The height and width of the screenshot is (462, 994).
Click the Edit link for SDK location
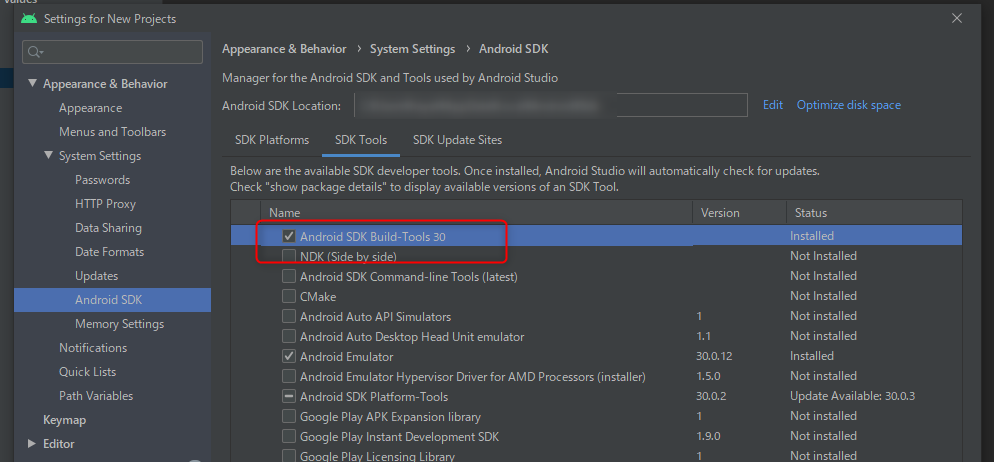click(x=773, y=105)
